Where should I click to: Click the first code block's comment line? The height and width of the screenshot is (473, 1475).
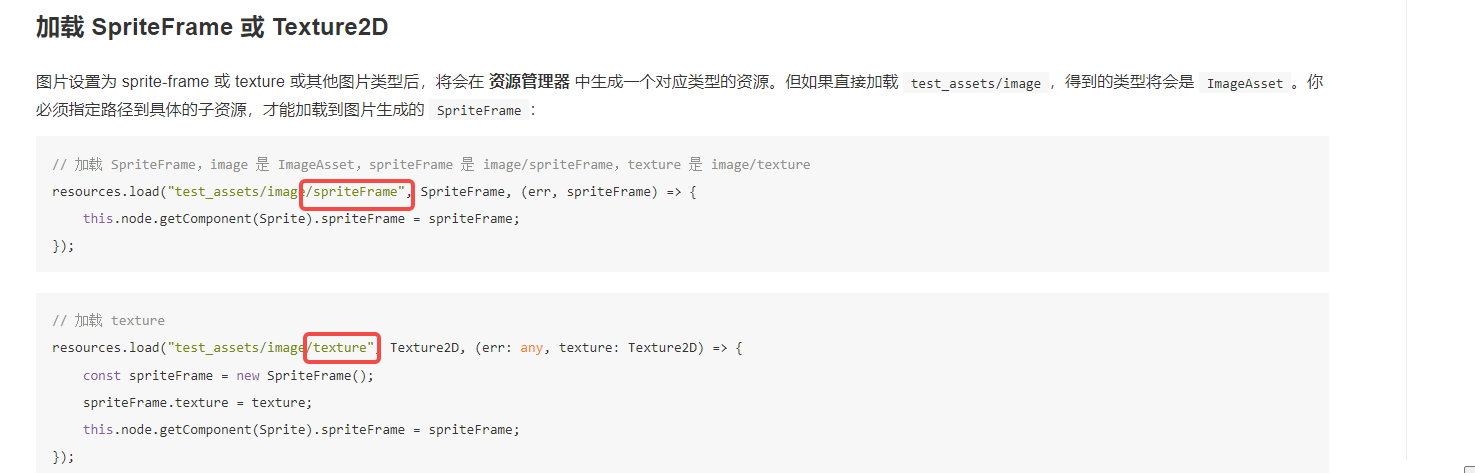(431, 164)
